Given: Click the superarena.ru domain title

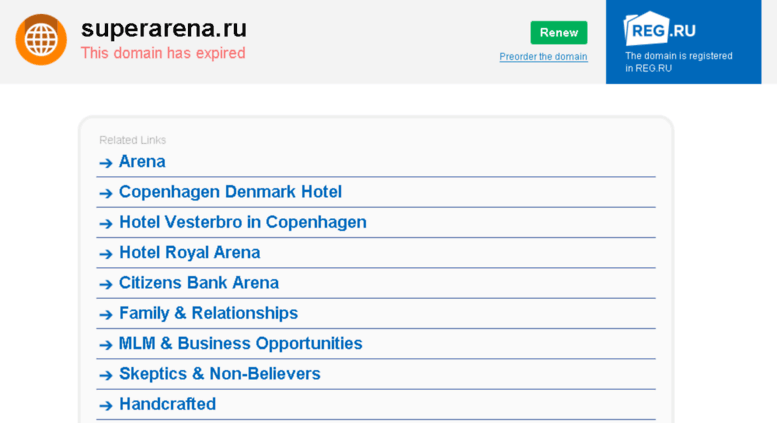Looking at the screenshot, I should [x=164, y=28].
